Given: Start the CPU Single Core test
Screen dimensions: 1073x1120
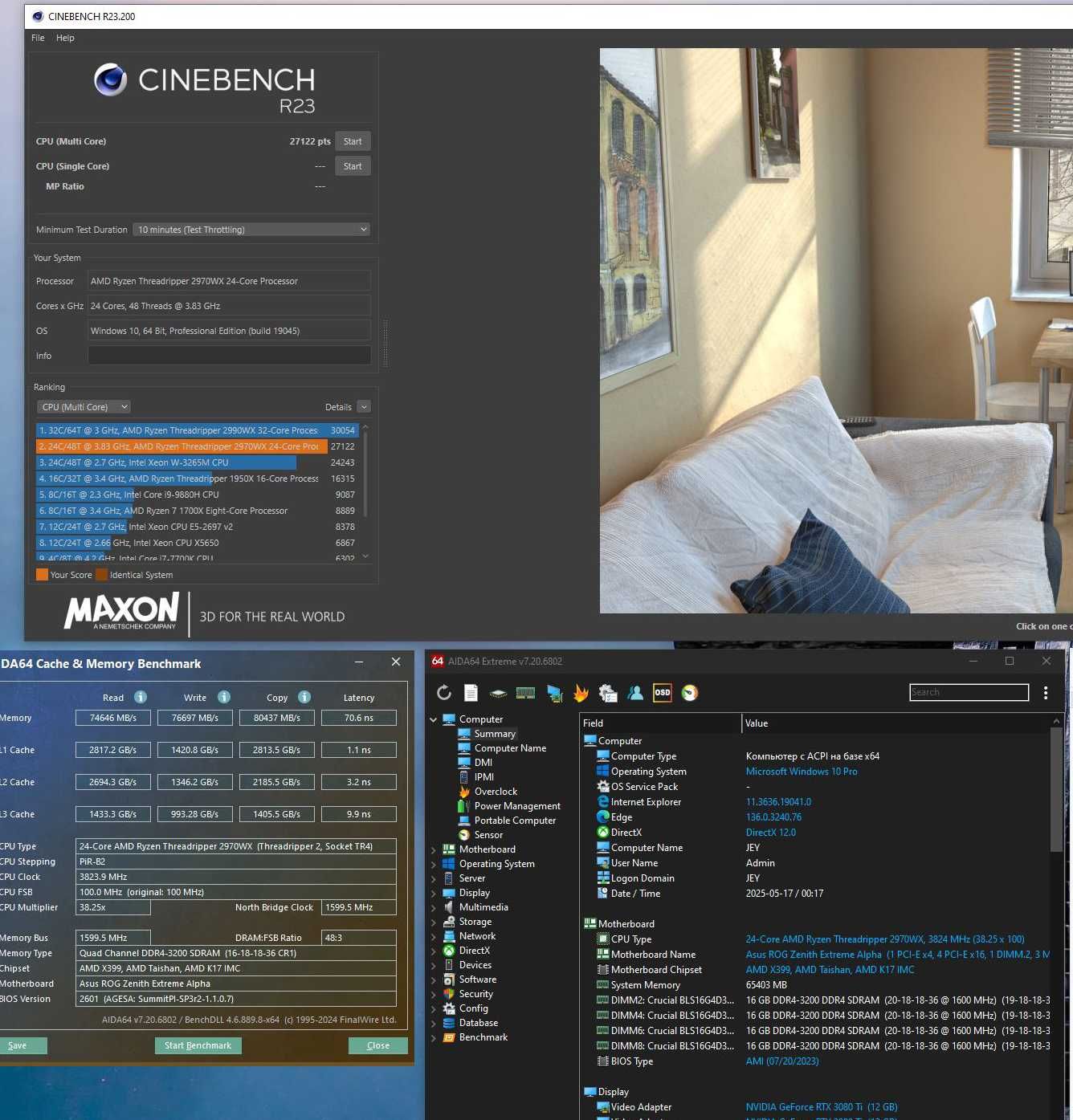Looking at the screenshot, I should click(x=353, y=166).
